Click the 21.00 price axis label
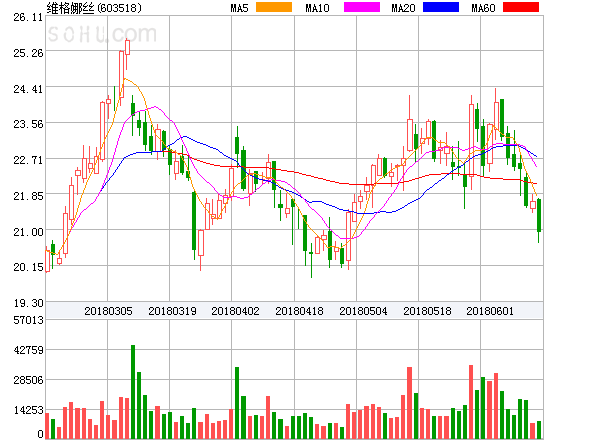The image size is (600, 440). pyautogui.click(x=28, y=232)
